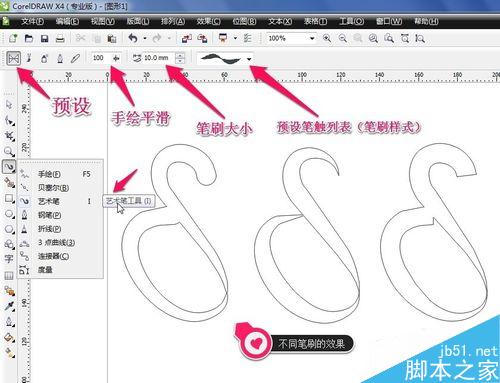Enable Brush mode on property bar
Image resolution: width=500 pixels, height=383 pixels.
(x=29, y=58)
